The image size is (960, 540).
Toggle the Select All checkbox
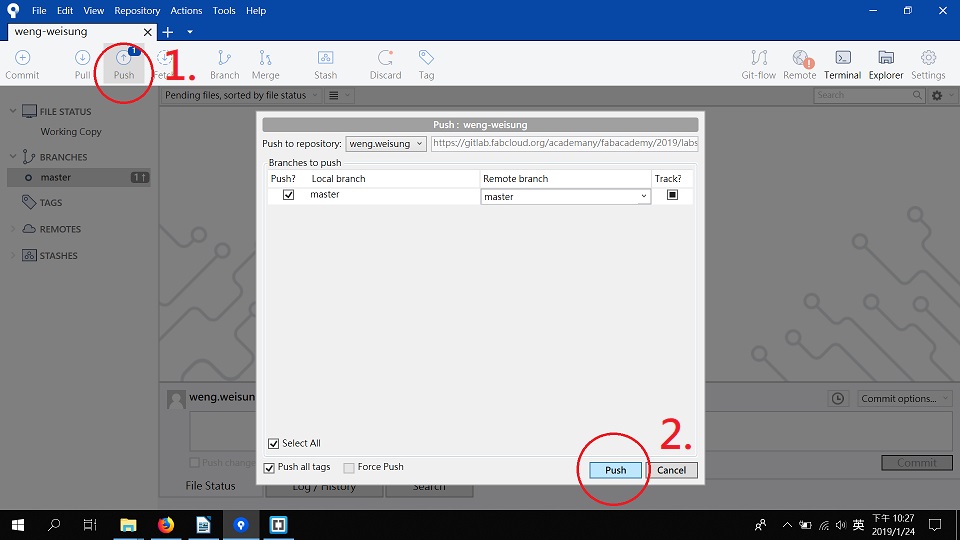tap(274, 443)
